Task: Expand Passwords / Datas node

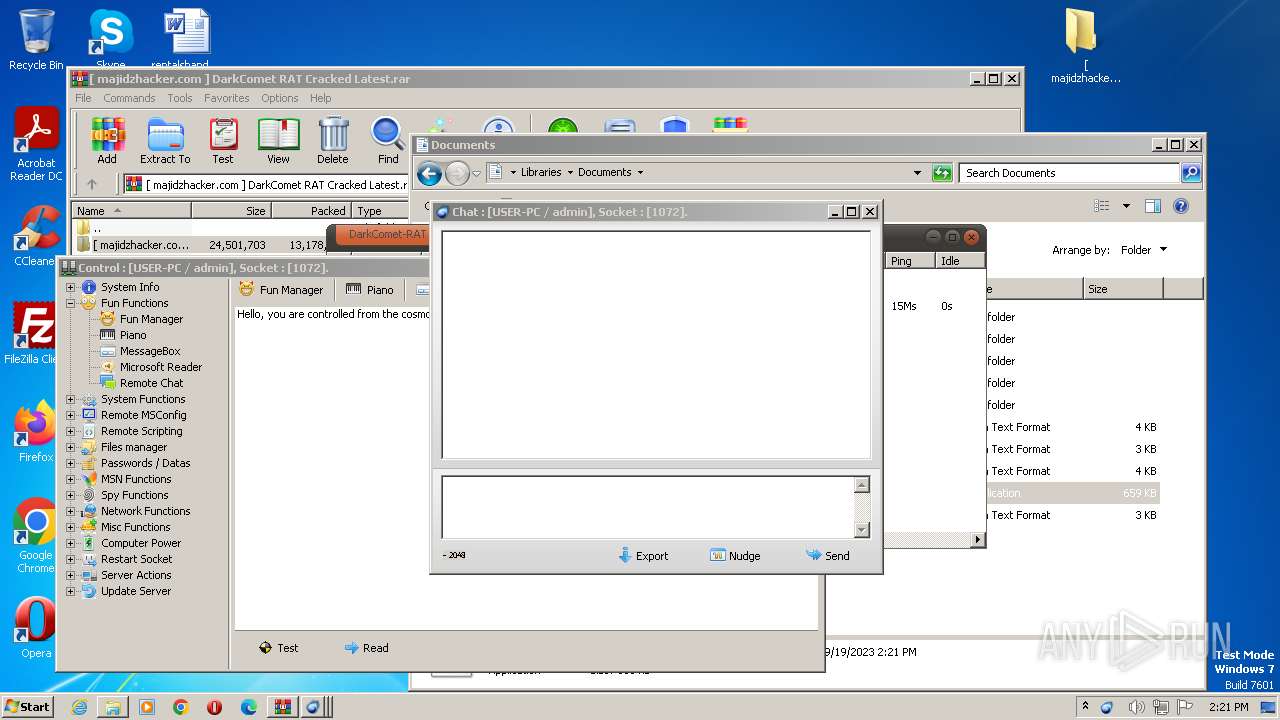Action: 71,463
